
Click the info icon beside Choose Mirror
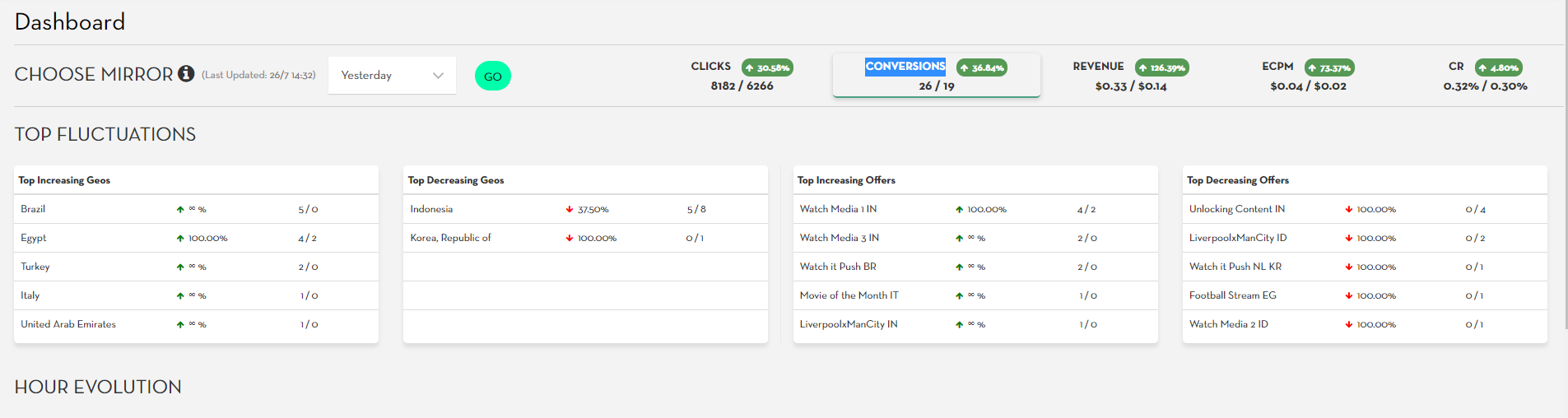(x=187, y=74)
